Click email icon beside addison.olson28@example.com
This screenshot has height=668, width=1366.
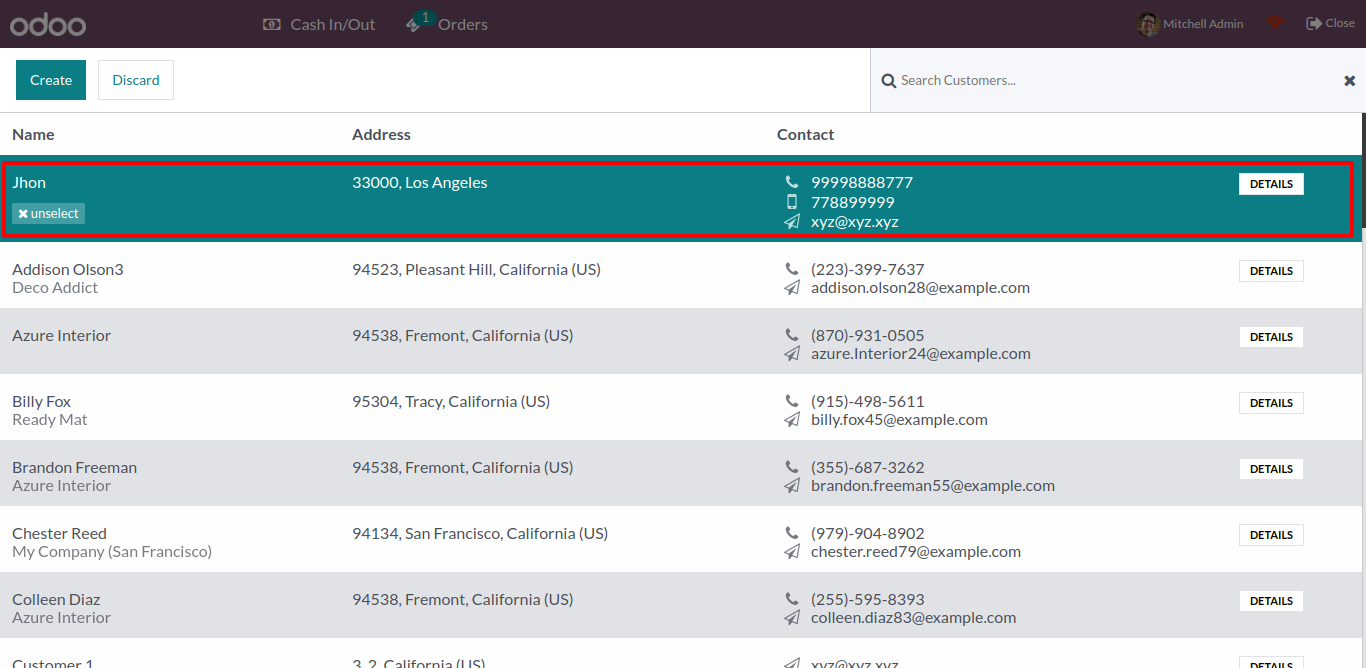(792, 288)
